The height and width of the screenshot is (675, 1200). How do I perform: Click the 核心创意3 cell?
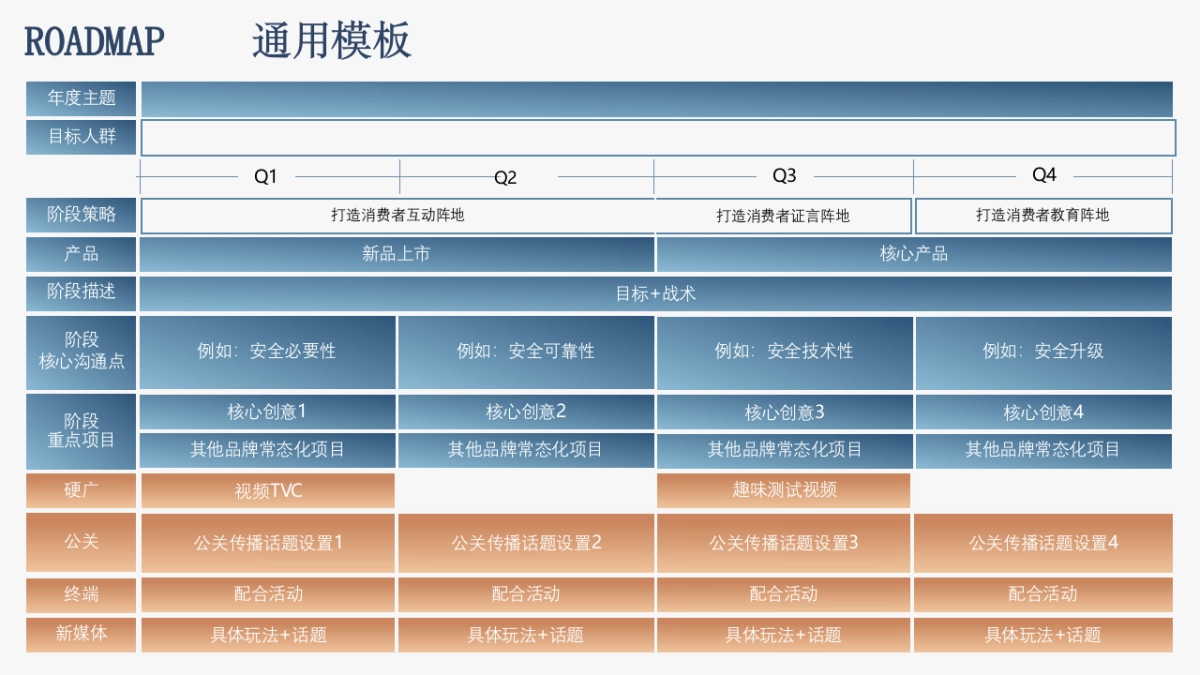click(x=784, y=412)
